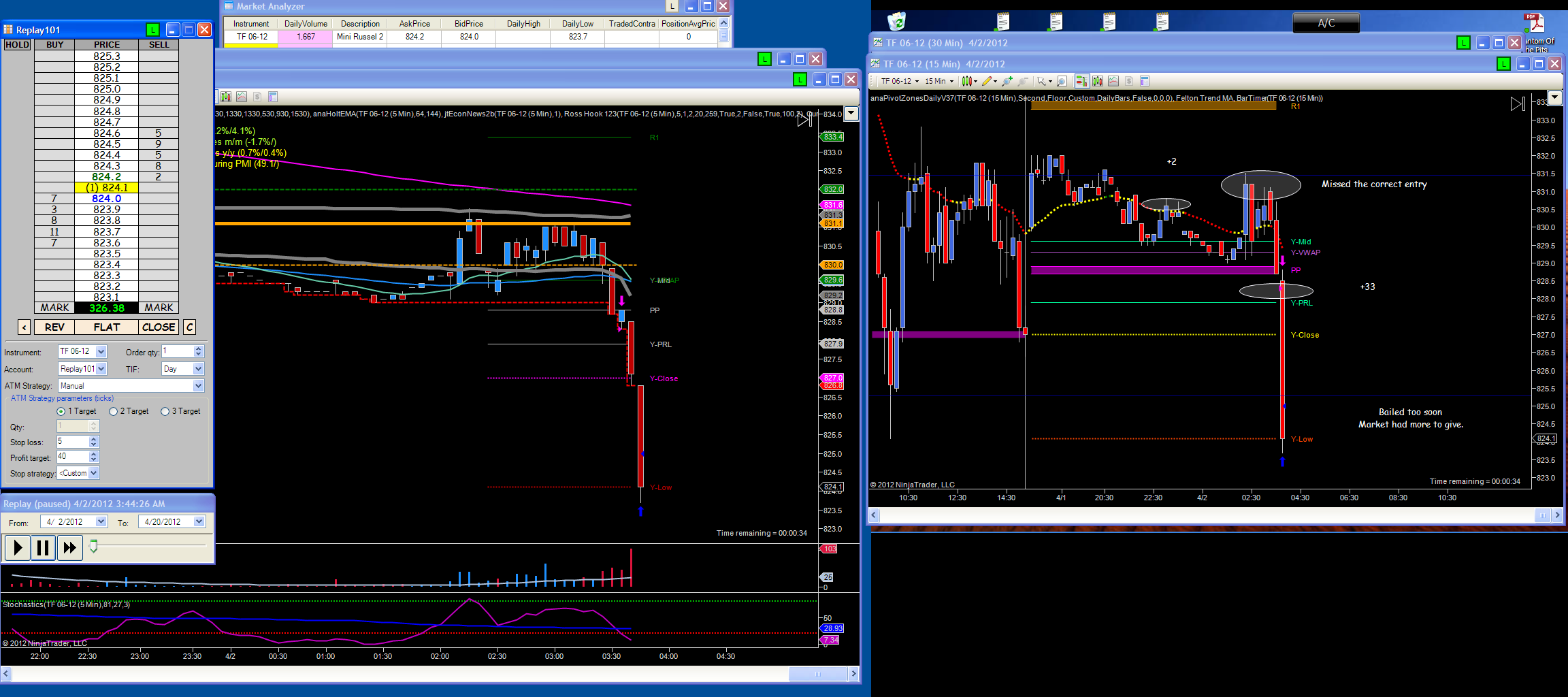1568x697 pixels.
Task: Jump to latest bar in 5 Min chart
Action: click(804, 120)
